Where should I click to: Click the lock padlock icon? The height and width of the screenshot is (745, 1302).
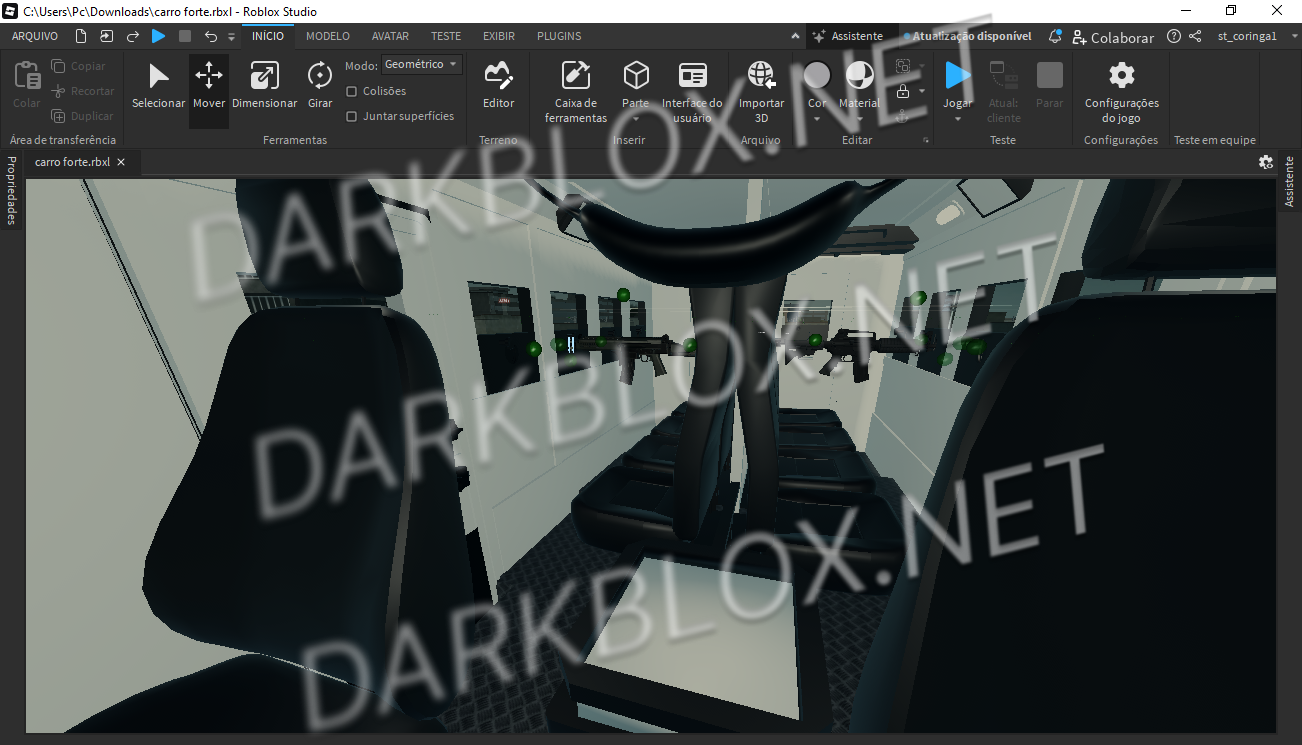click(x=903, y=91)
